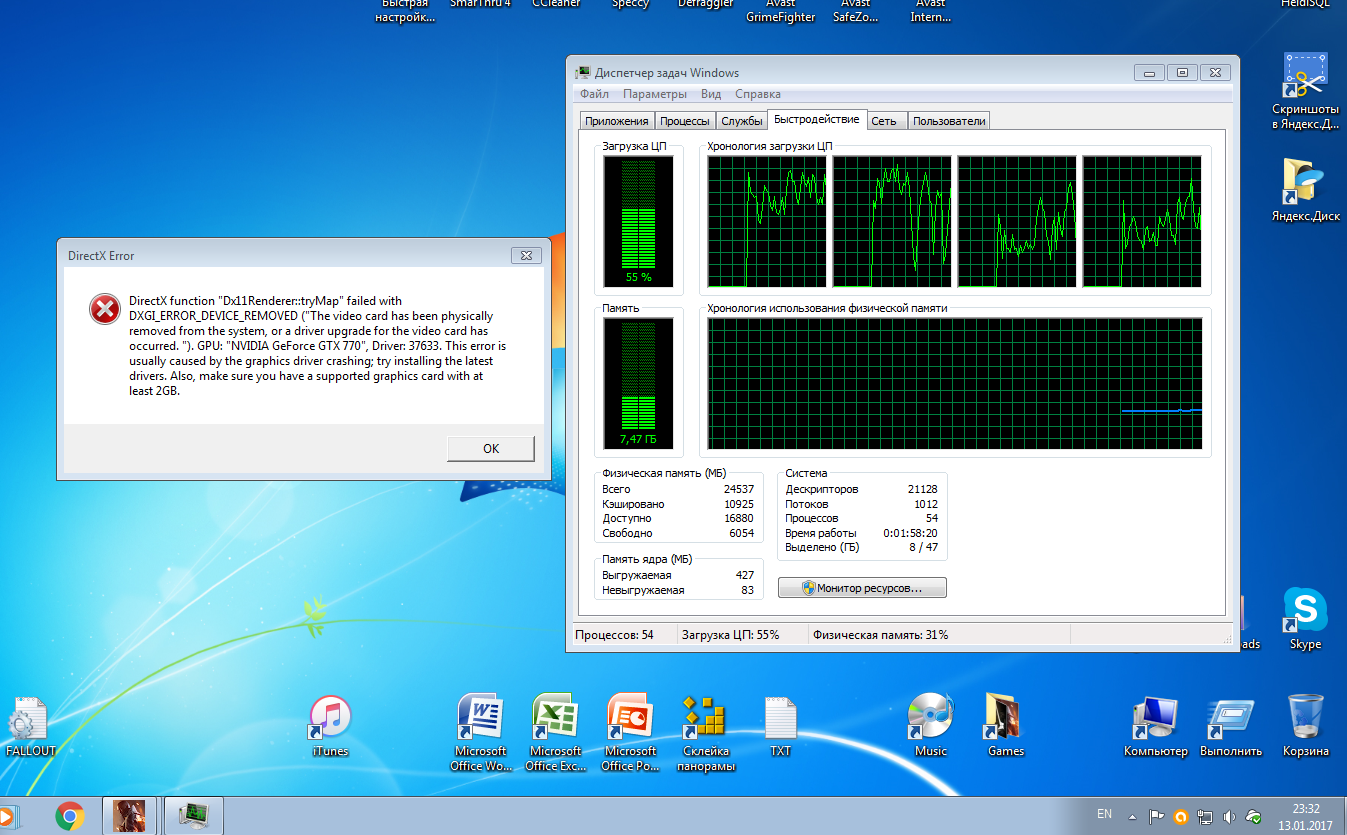
Task: Click the volume speaker tray icon
Action: (x=1229, y=816)
